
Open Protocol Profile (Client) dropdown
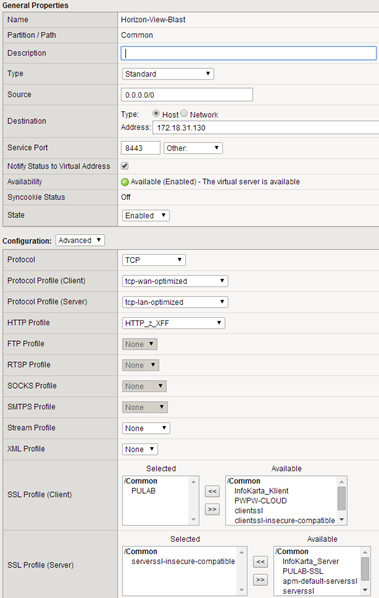click(175, 281)
